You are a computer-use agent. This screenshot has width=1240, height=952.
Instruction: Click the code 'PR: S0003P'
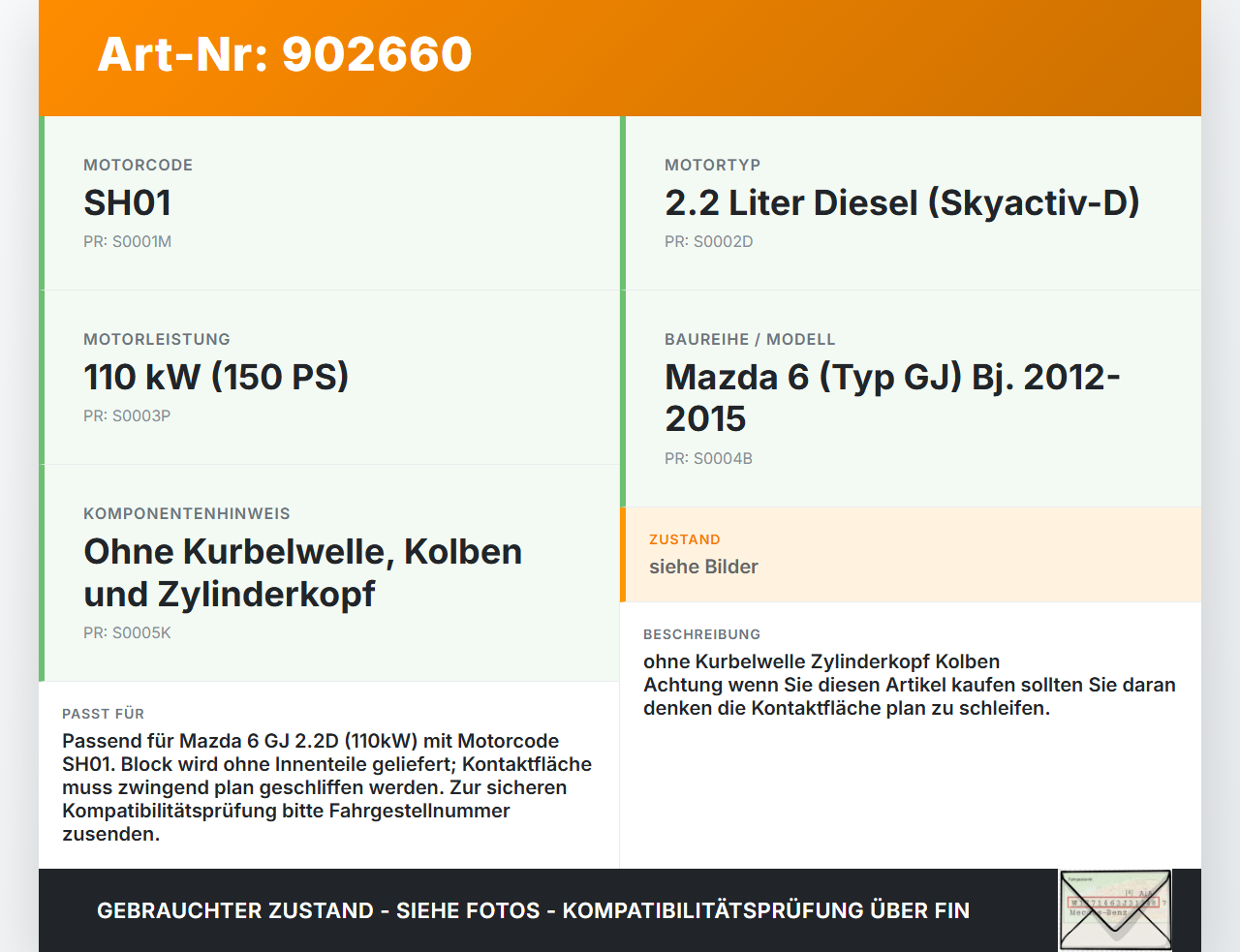point(127,415)
